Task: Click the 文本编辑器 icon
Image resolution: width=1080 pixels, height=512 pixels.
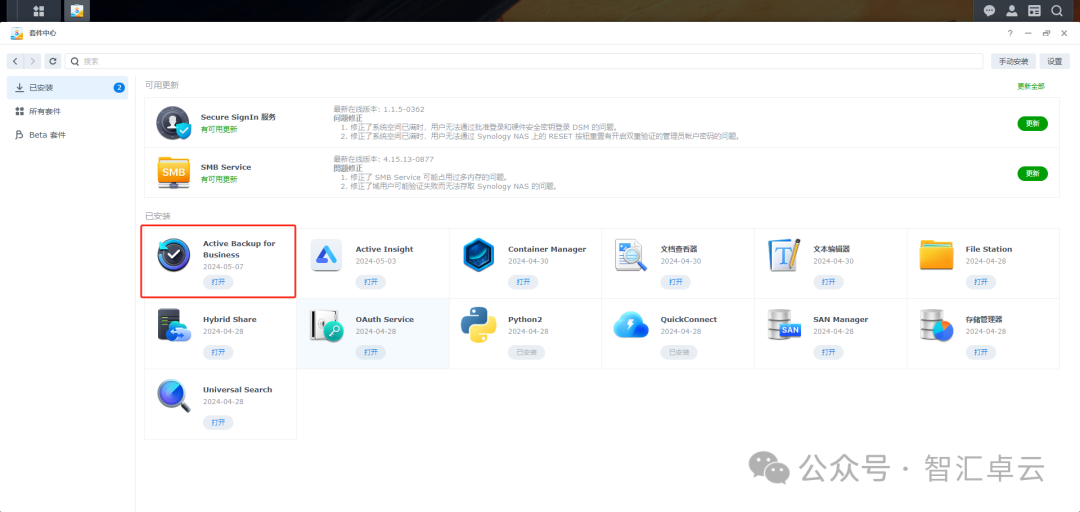Action: click(x=784, y=256)
